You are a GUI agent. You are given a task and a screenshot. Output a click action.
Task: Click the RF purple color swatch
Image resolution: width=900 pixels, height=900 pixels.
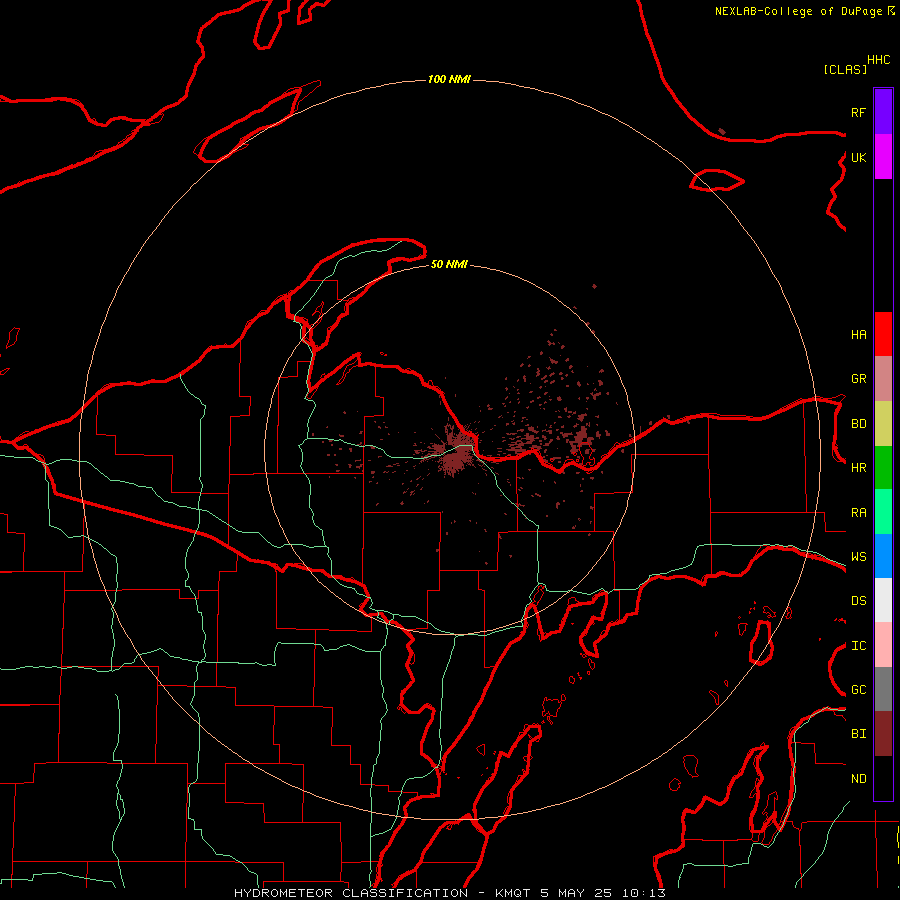click(883, 112)
